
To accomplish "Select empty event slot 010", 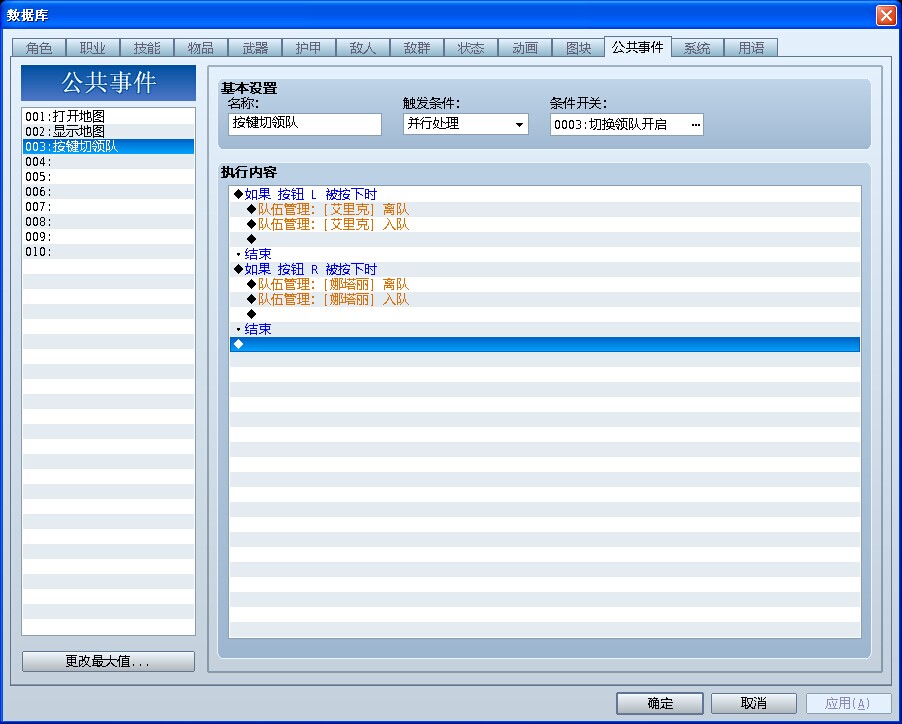I will tap(108, 251).
